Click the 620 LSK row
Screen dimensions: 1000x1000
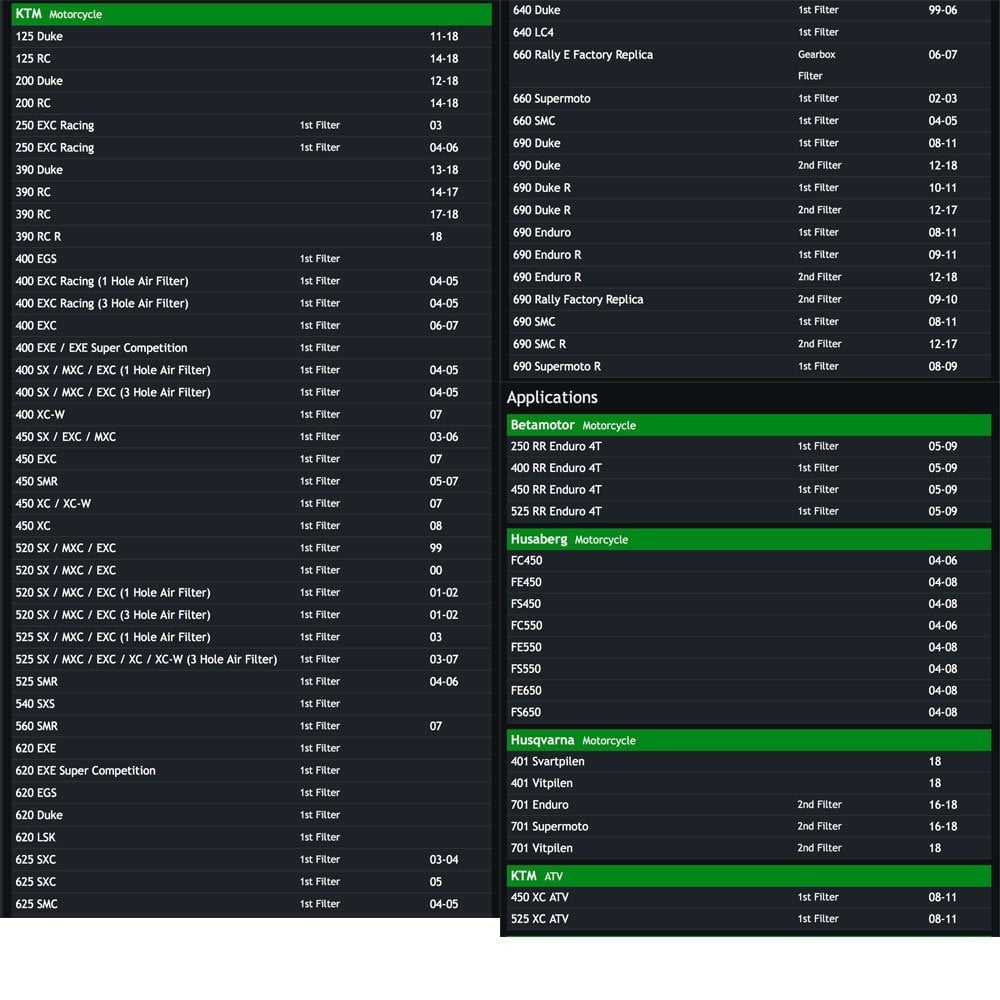(x=251, y=837)
